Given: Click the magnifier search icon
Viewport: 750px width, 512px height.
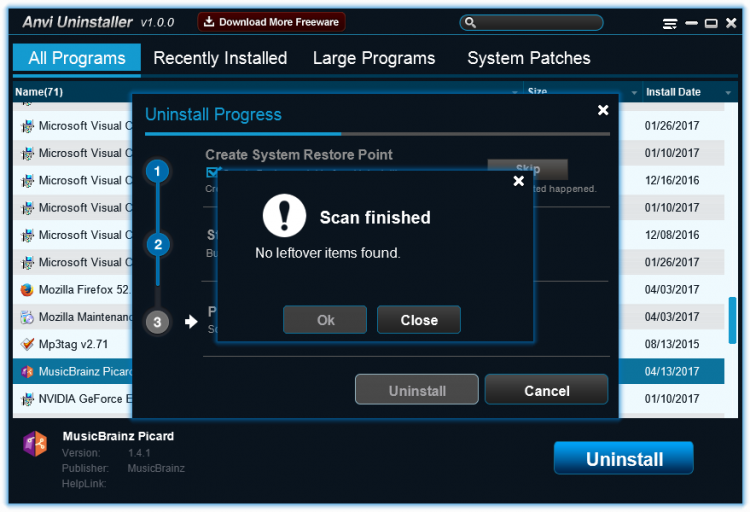Looking at the screenshot, I should point(470,22).
